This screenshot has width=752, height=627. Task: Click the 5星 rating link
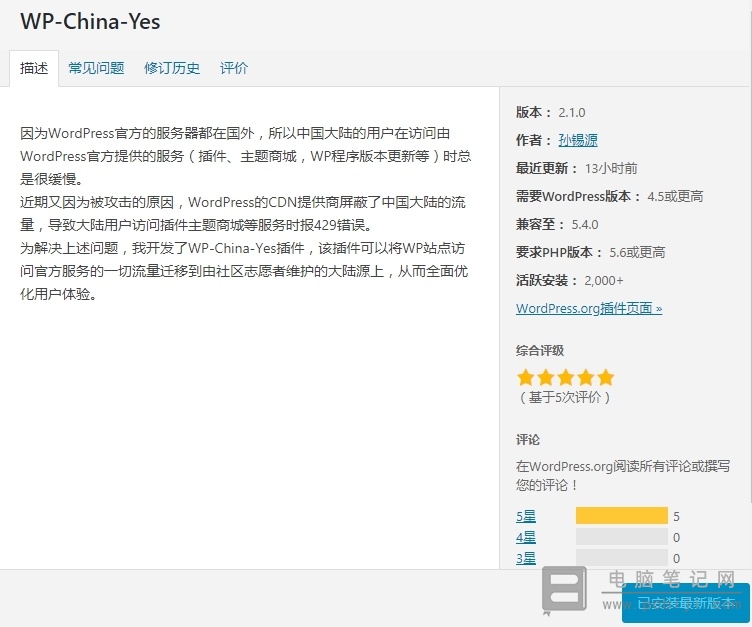click(526, 517)
